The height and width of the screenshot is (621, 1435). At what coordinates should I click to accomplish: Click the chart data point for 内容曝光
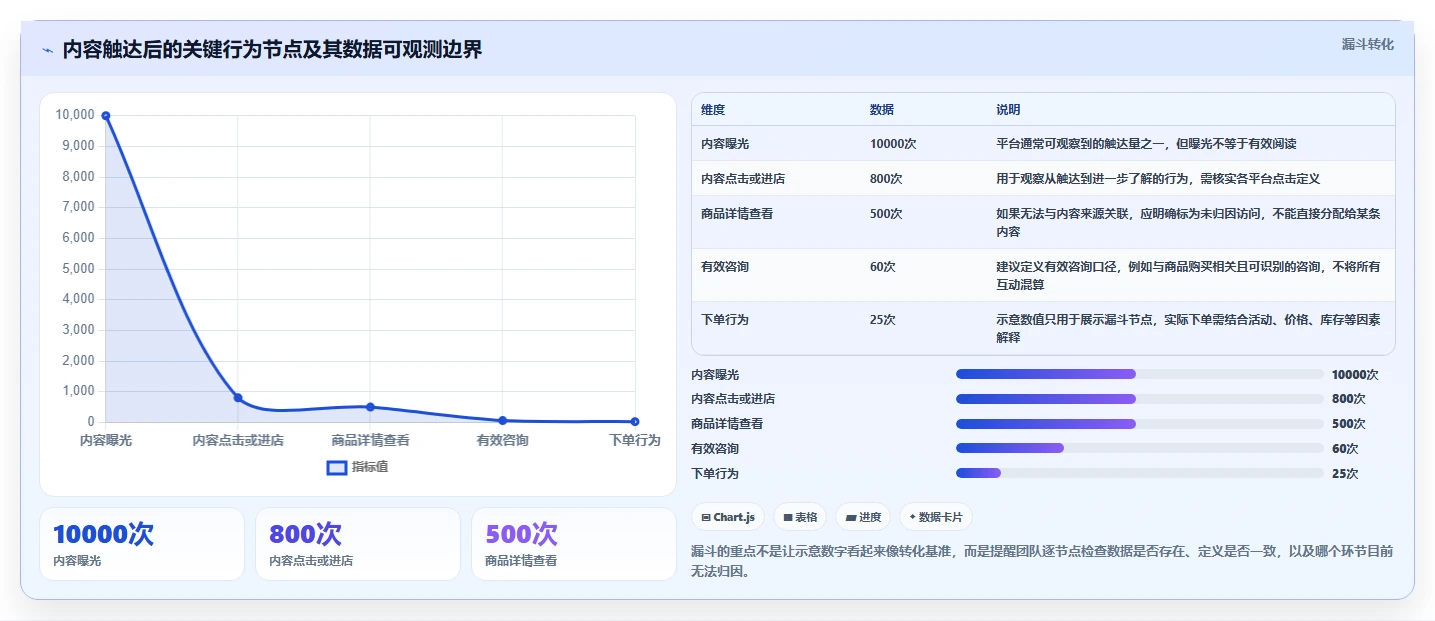[x=106, y=116]
